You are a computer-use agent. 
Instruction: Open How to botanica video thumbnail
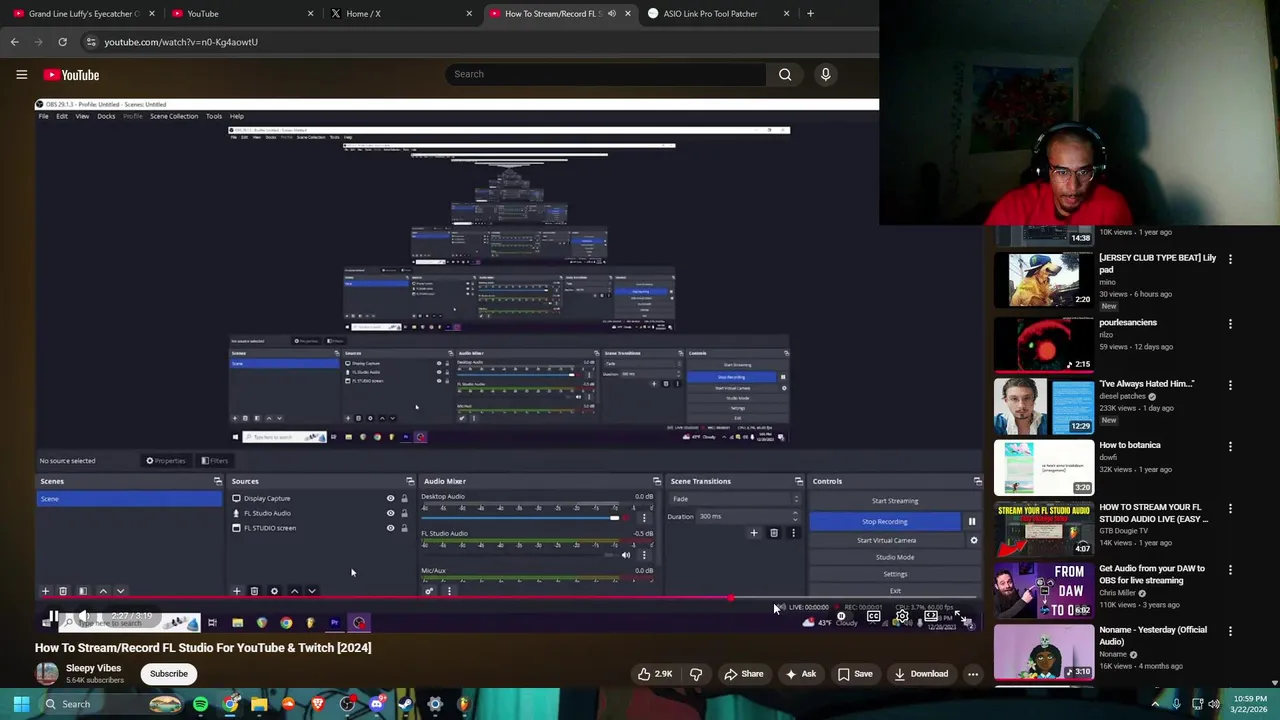click(x=1044, y=468)
